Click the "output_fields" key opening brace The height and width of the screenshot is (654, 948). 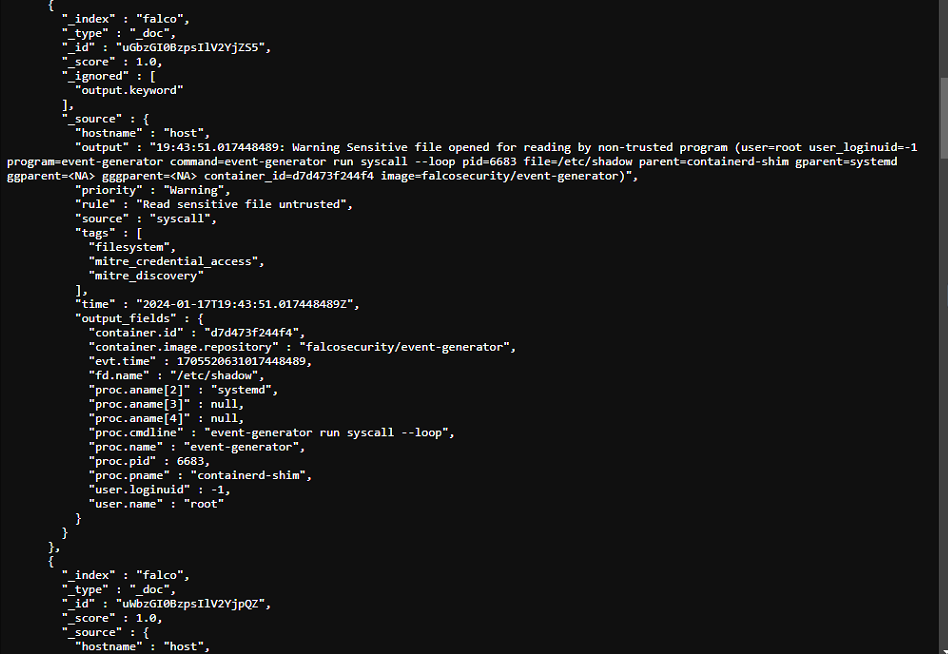click(x=201, y=319)
